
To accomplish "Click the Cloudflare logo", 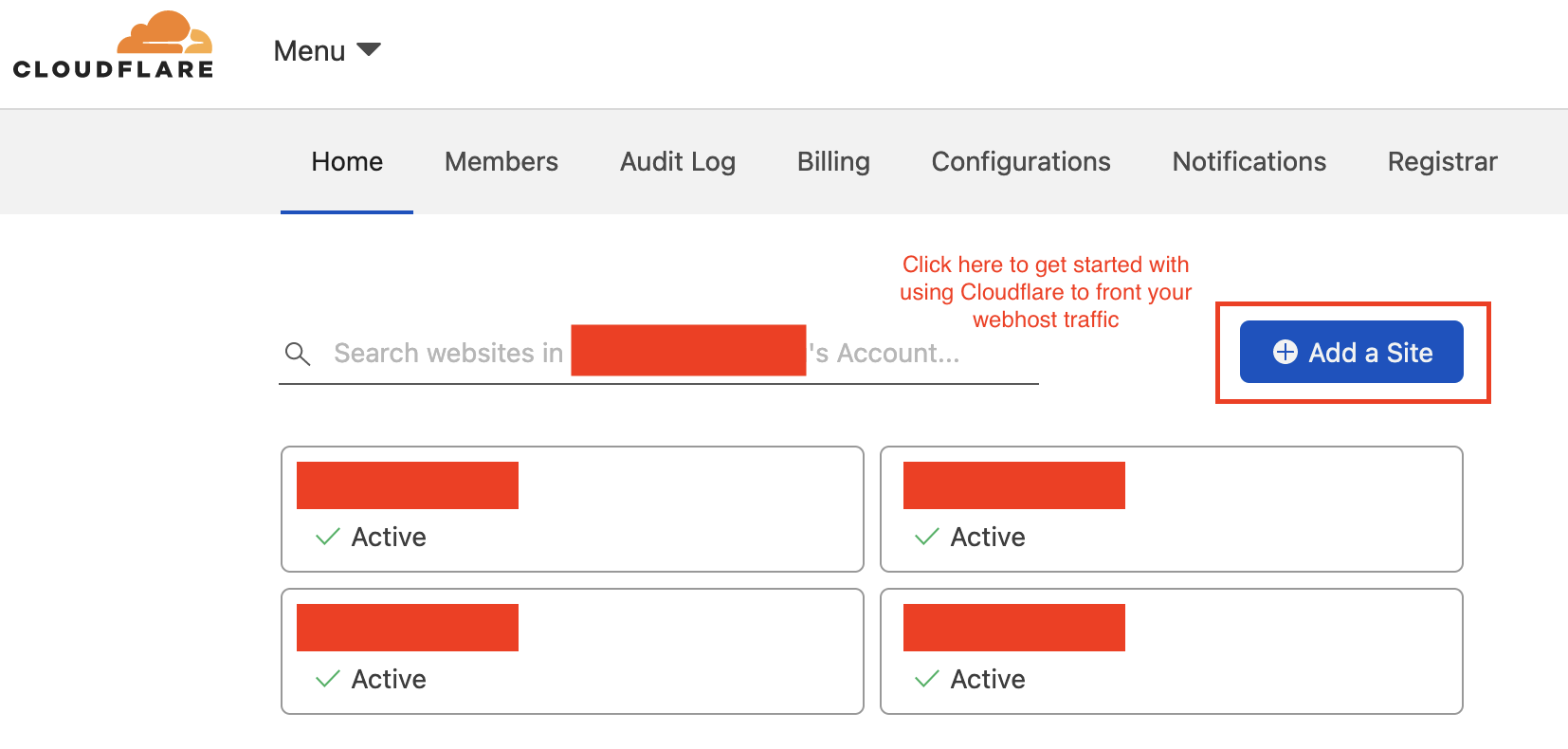I will click(113, 45).
